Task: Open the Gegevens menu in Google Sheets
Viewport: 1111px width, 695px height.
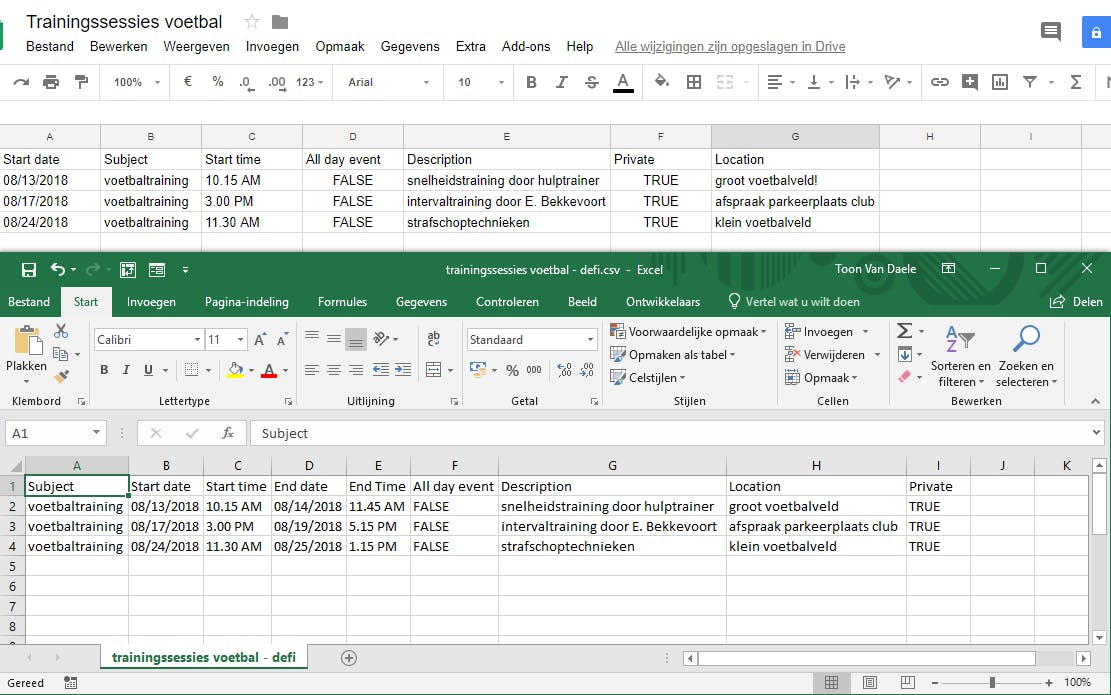Action: [410, 46]
